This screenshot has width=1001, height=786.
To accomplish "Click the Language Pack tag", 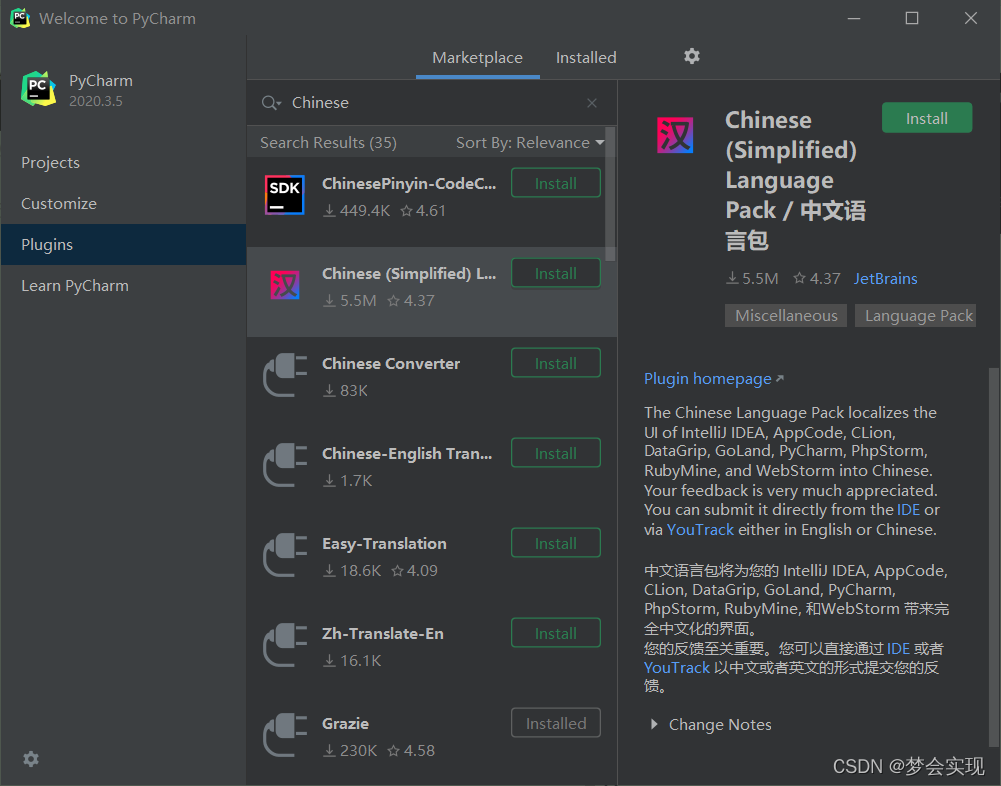I will 916,315.
